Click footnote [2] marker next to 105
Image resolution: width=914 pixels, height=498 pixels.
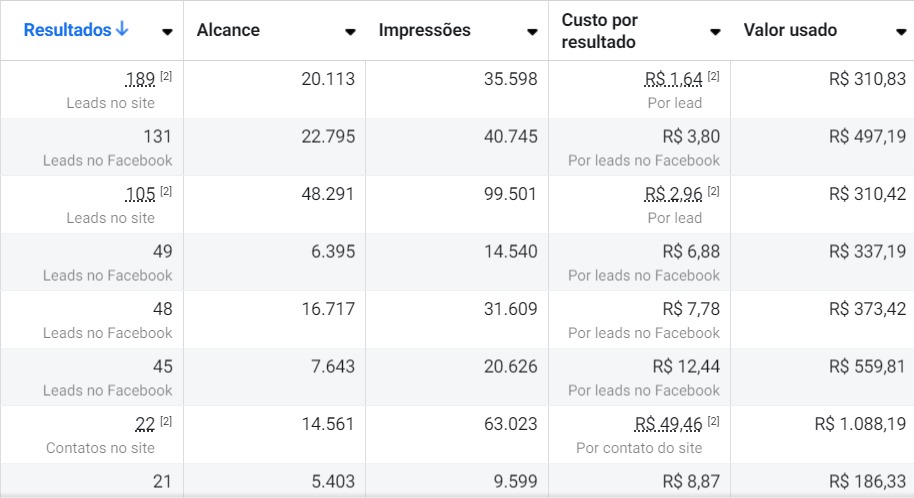point(166,191)
